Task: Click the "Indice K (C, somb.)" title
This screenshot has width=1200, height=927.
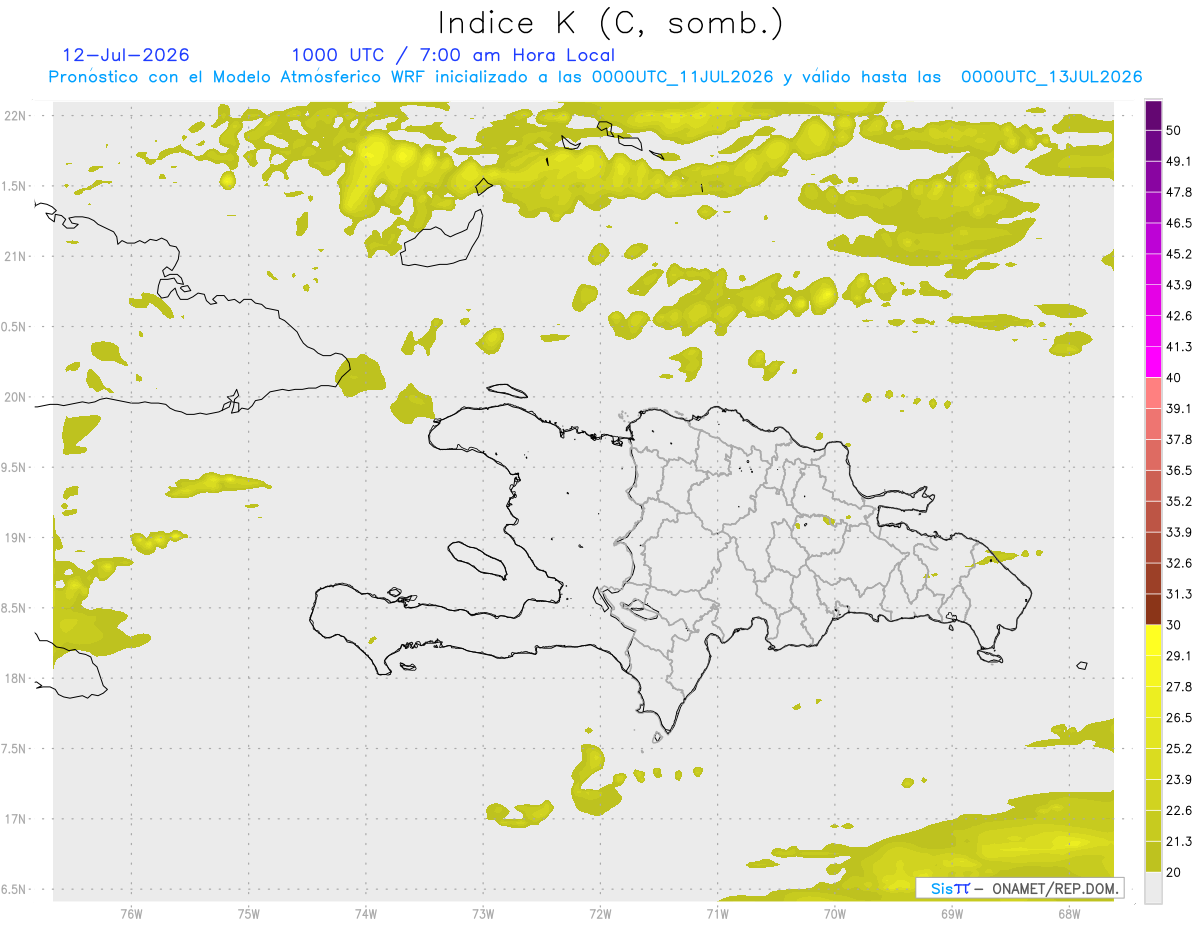Action: (x=610, y=23)
